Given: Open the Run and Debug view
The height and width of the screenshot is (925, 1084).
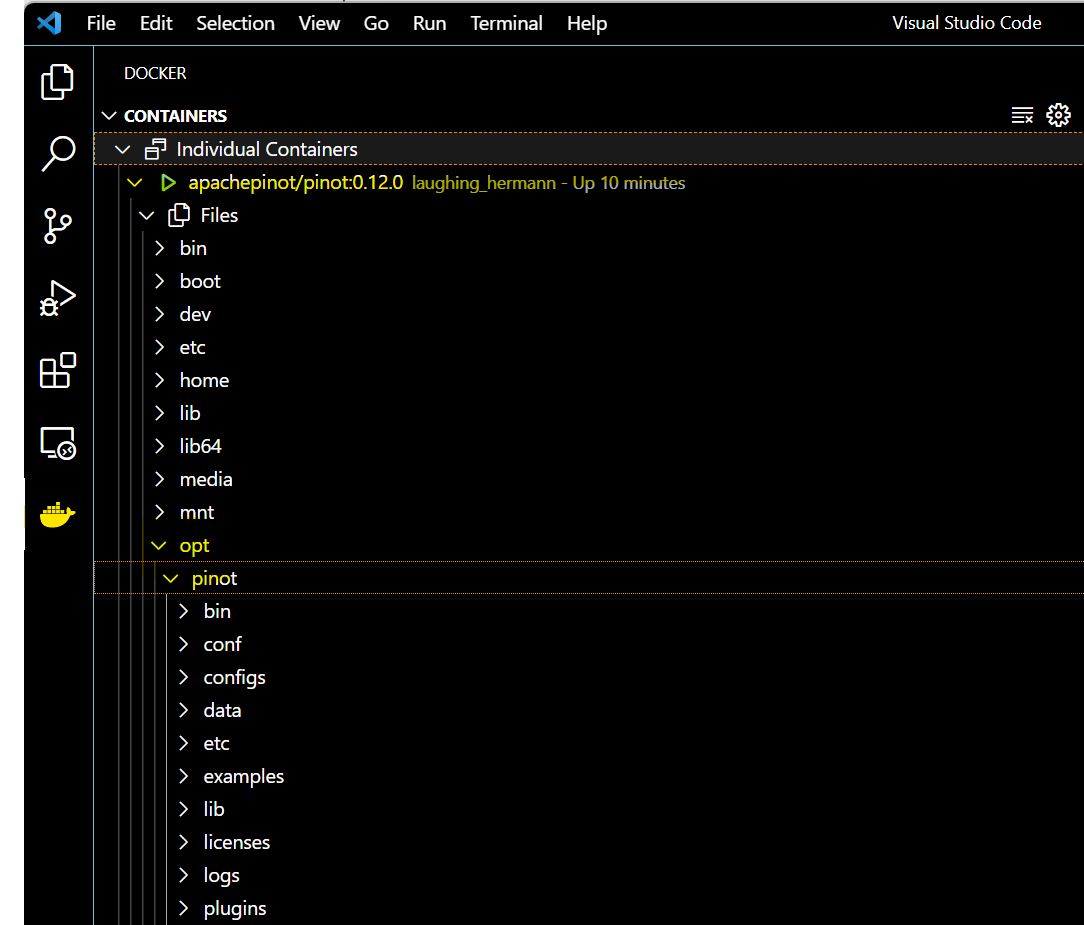Looking at the screenshot, I should point(57,297).
